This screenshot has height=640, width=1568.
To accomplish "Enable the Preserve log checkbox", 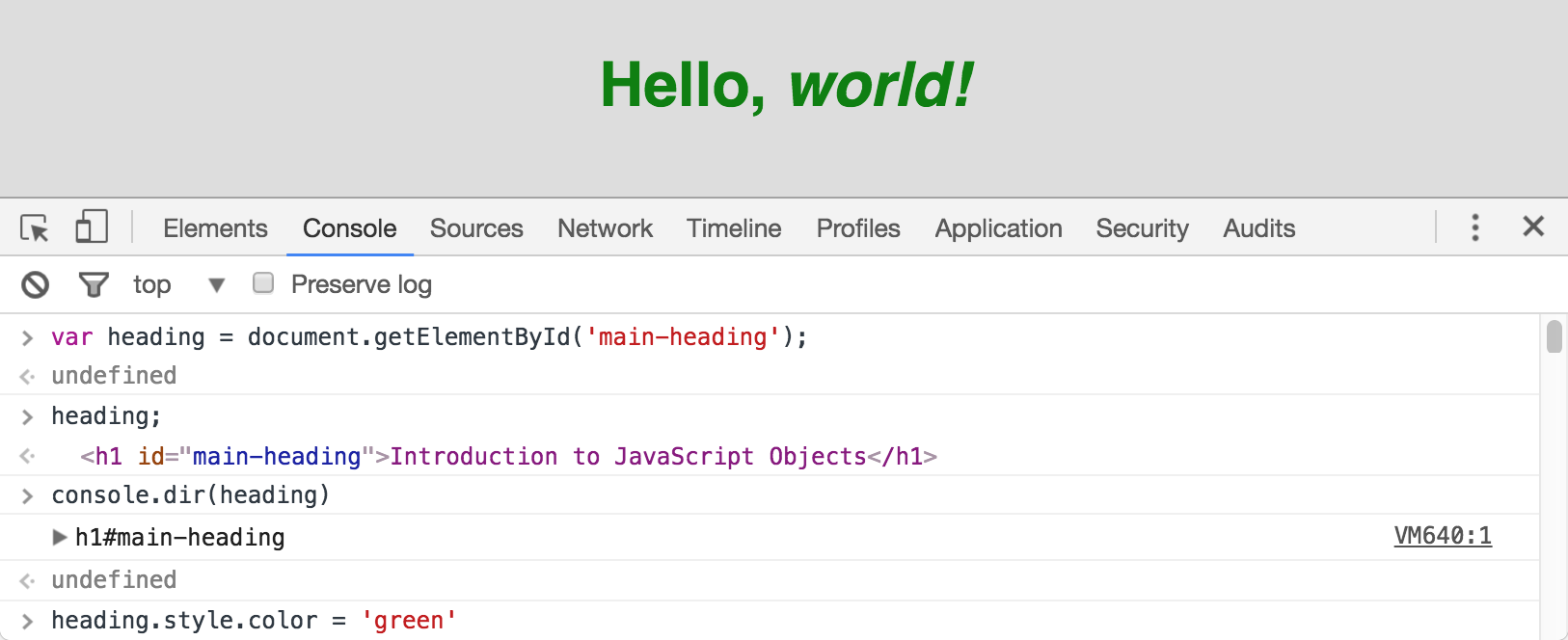I will pos(263,283).
